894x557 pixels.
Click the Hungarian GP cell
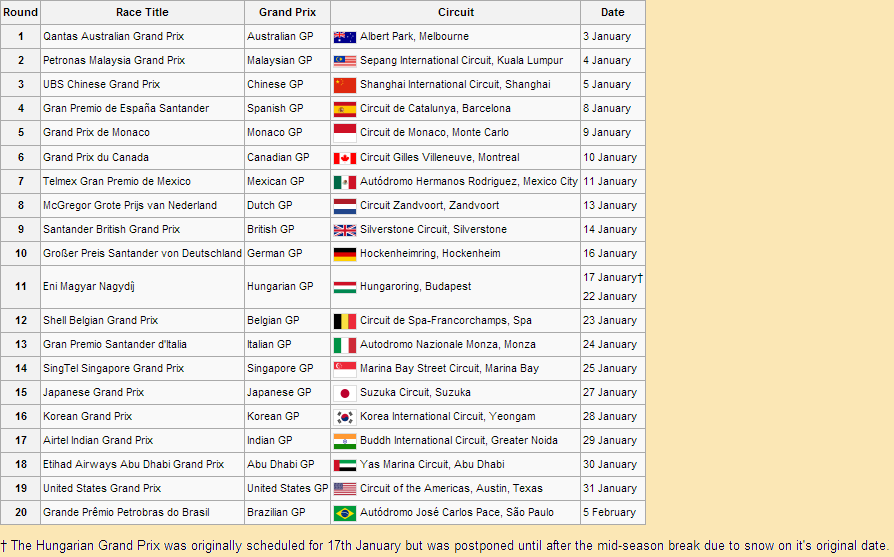click(x=287, y=287)
